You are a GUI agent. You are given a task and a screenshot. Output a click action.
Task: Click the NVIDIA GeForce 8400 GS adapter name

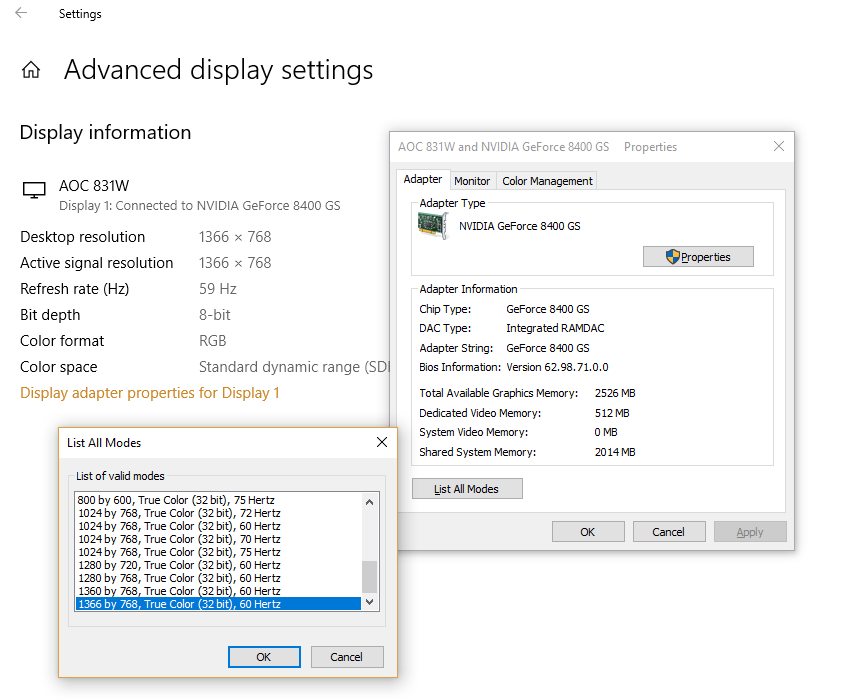coord(520,226)
